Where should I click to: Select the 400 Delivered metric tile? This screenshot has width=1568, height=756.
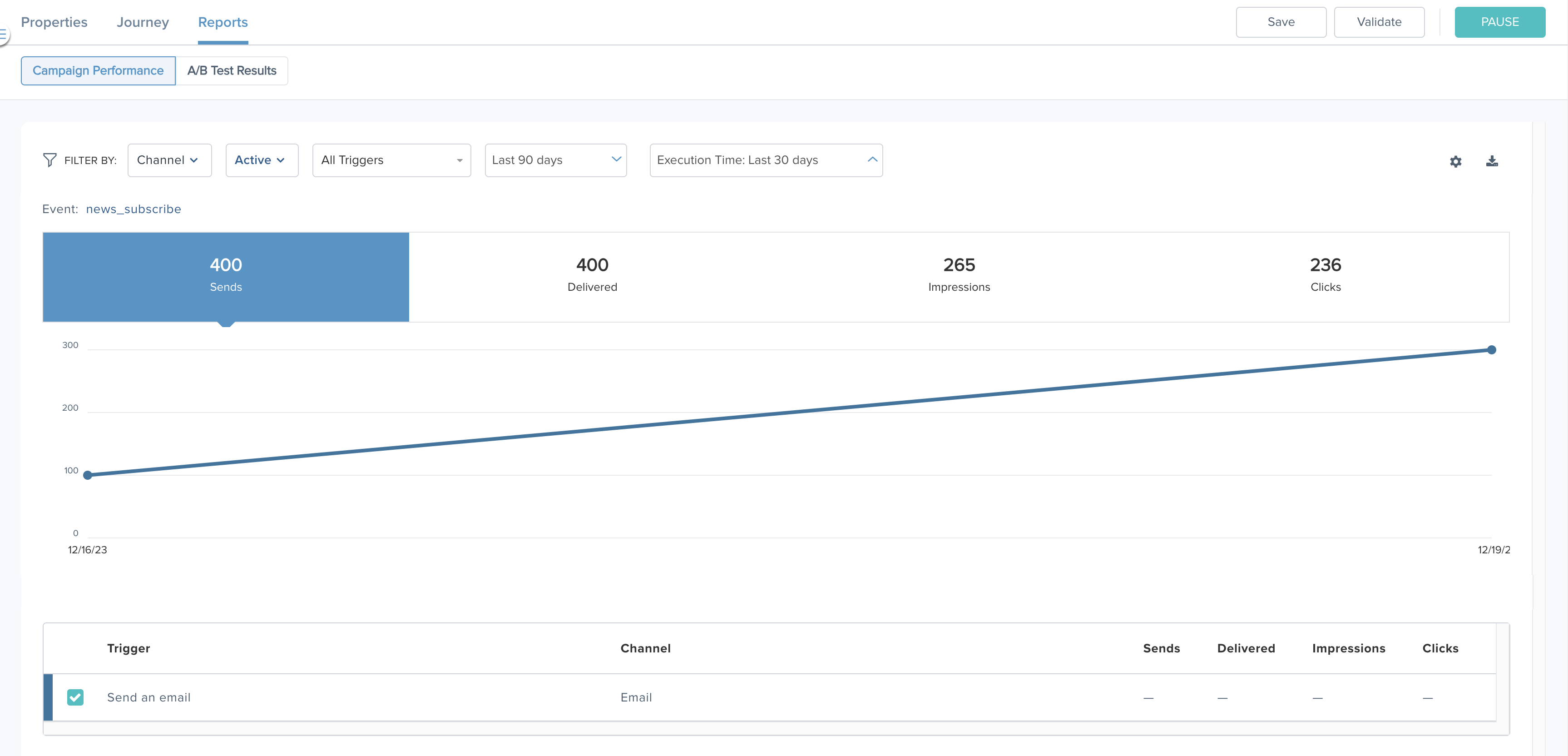592,277
